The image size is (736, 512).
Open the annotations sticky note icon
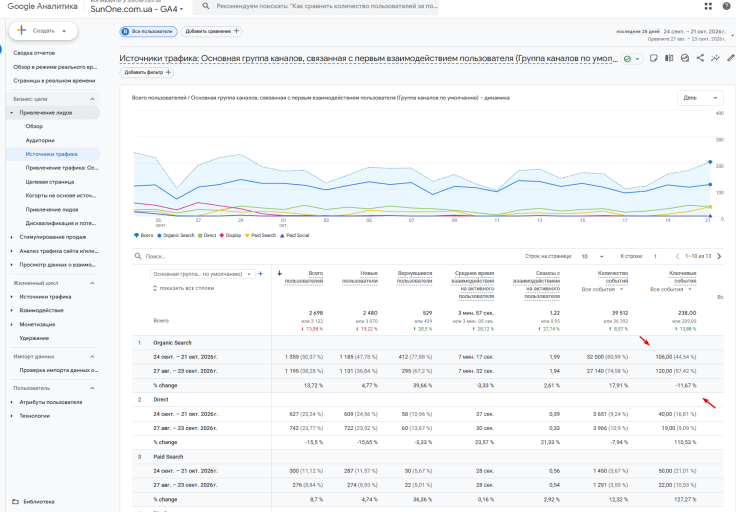tap(653, 58)
